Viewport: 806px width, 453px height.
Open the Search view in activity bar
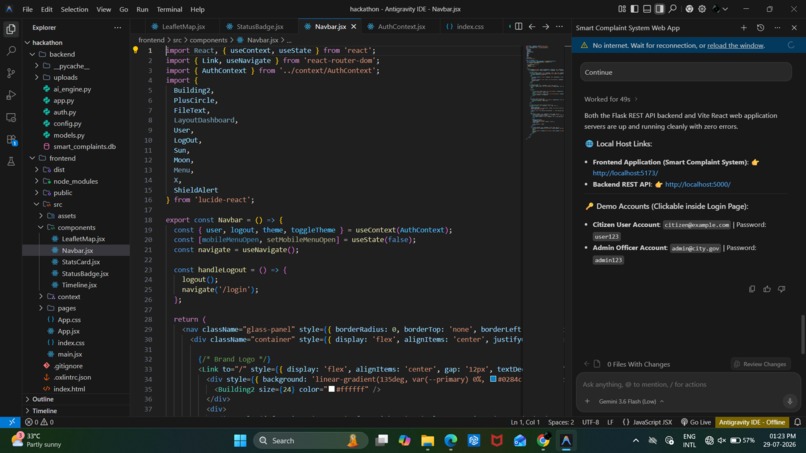pyautogui.click(x=11, y=51)
